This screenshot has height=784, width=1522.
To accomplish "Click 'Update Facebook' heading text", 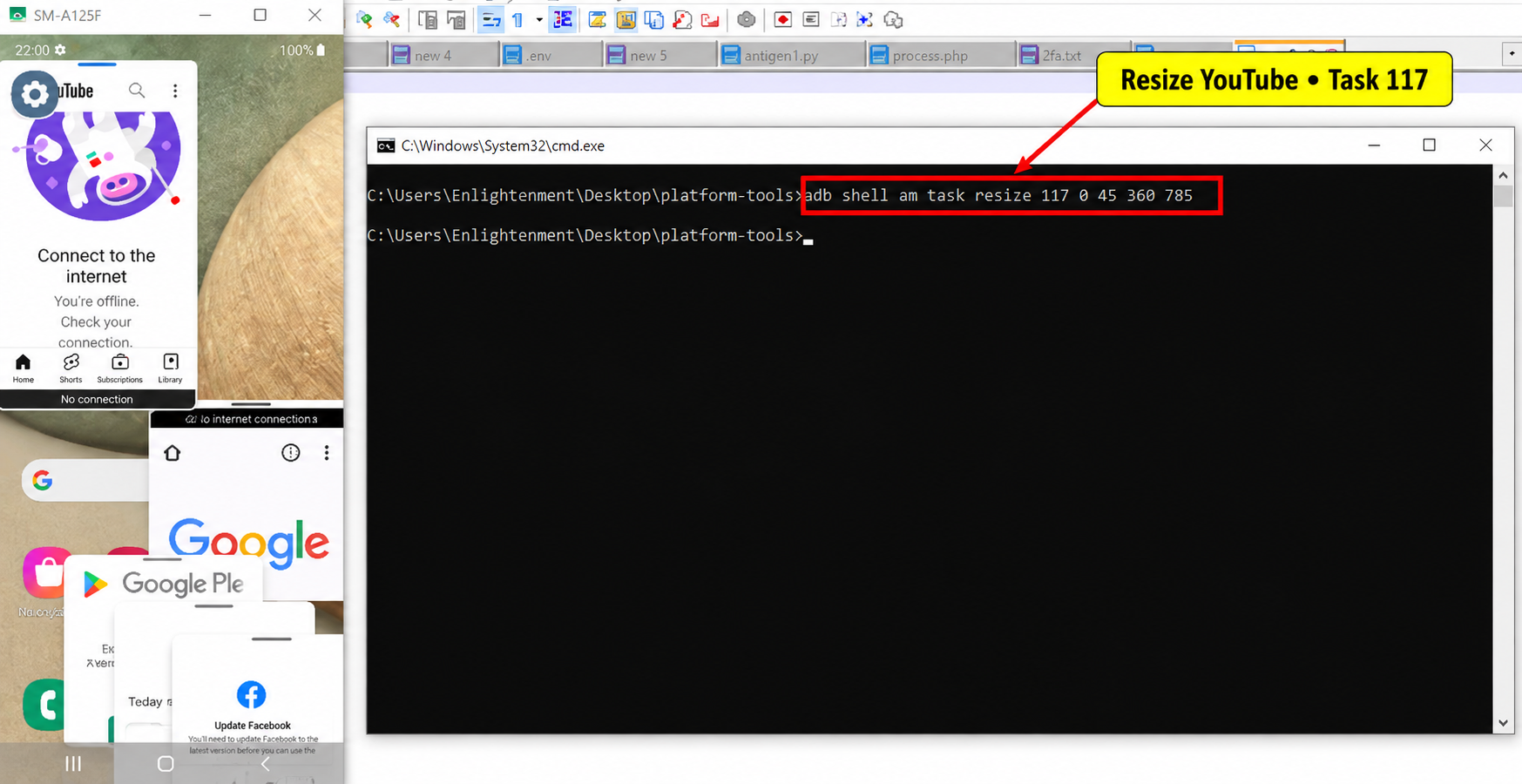I will [x=253, y=726].
